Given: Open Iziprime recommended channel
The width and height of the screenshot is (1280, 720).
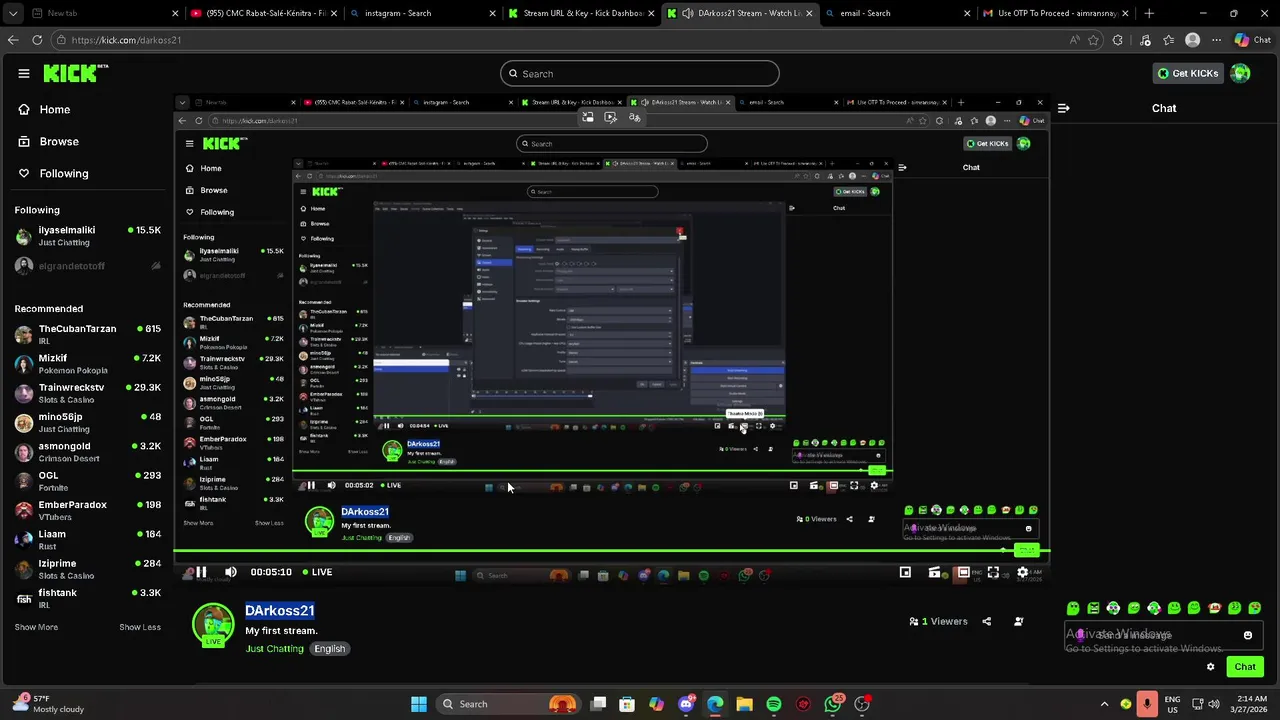Looking at the screenshot, I should (x=88, y=569).
